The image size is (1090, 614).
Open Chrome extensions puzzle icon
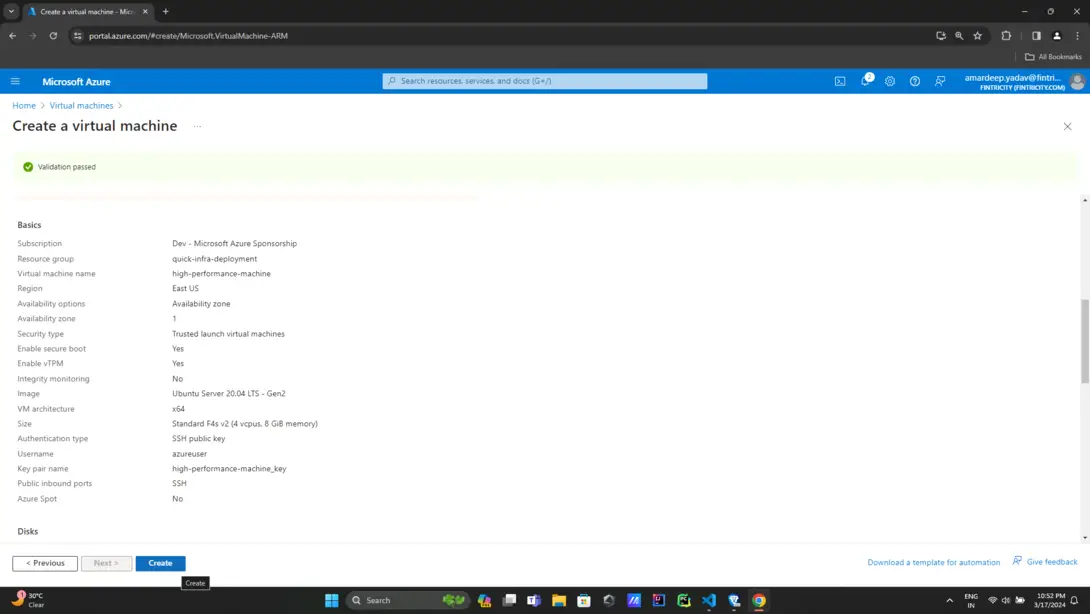pos(1006,35)
